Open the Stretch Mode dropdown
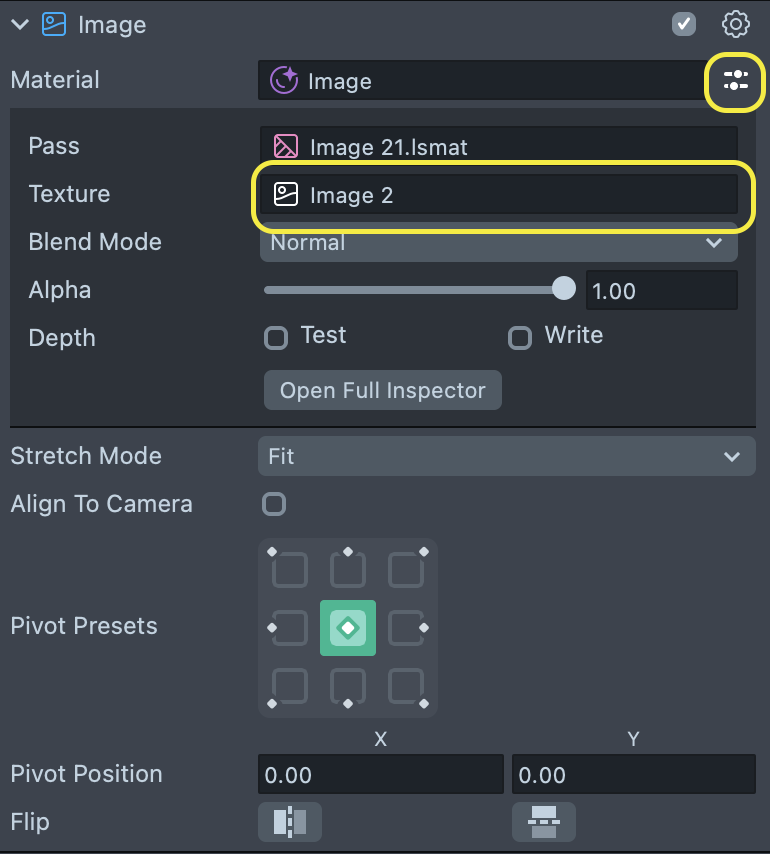The image size is (770, 854). [506, 456]
